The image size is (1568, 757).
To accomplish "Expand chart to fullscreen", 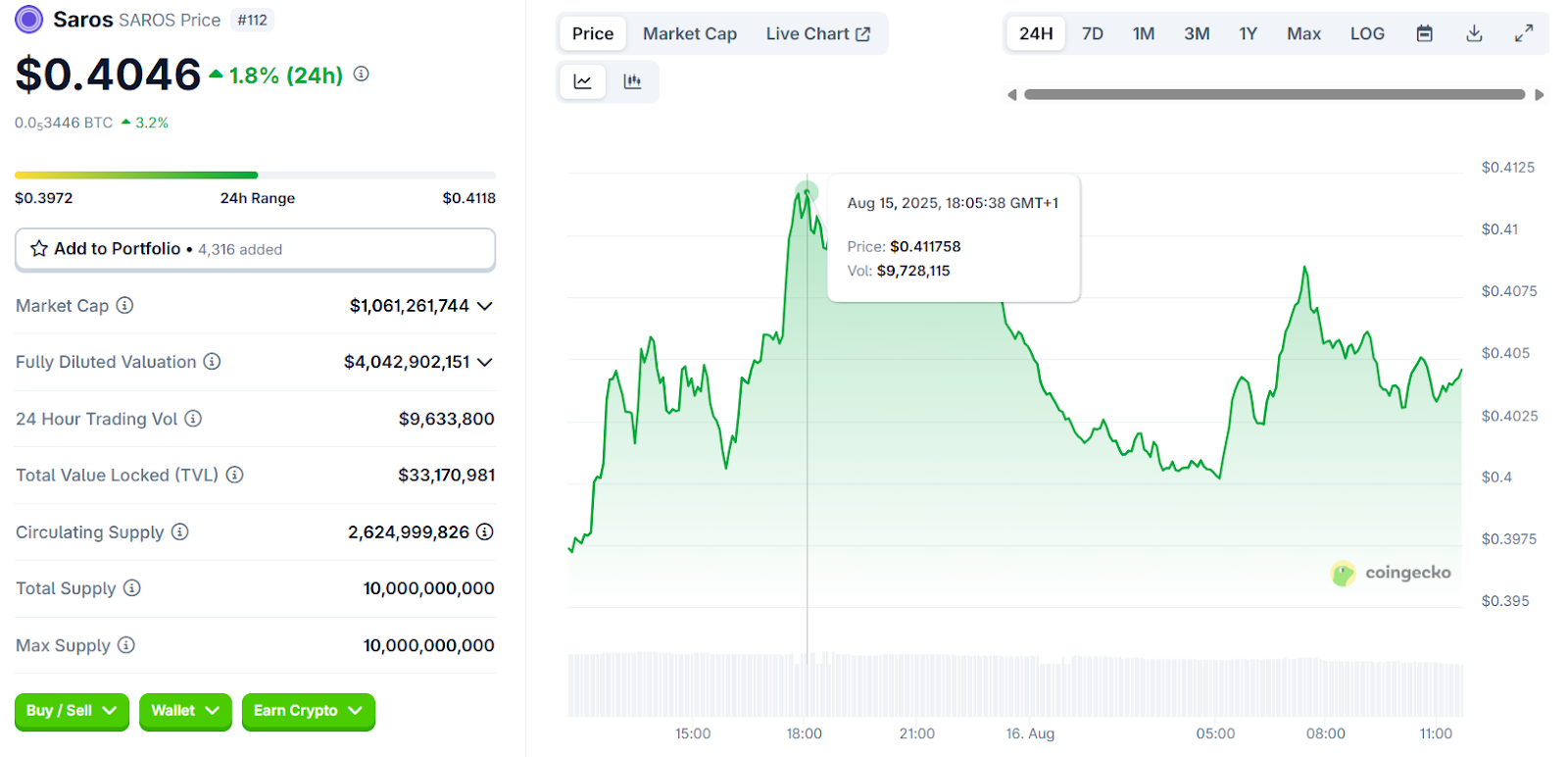I will [1523, 33].
